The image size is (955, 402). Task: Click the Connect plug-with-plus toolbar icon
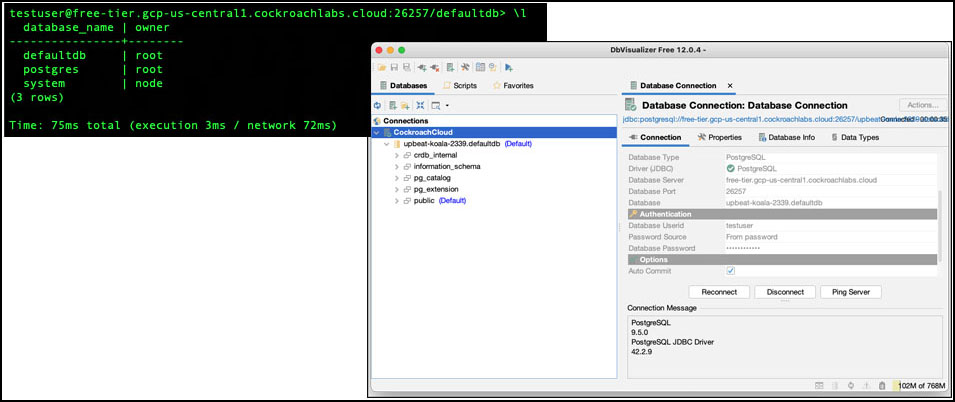421,68
